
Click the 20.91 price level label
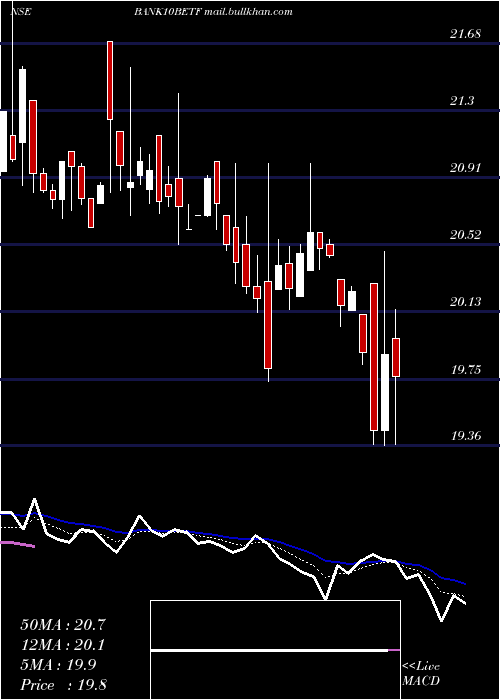click(x=465, y=168)
